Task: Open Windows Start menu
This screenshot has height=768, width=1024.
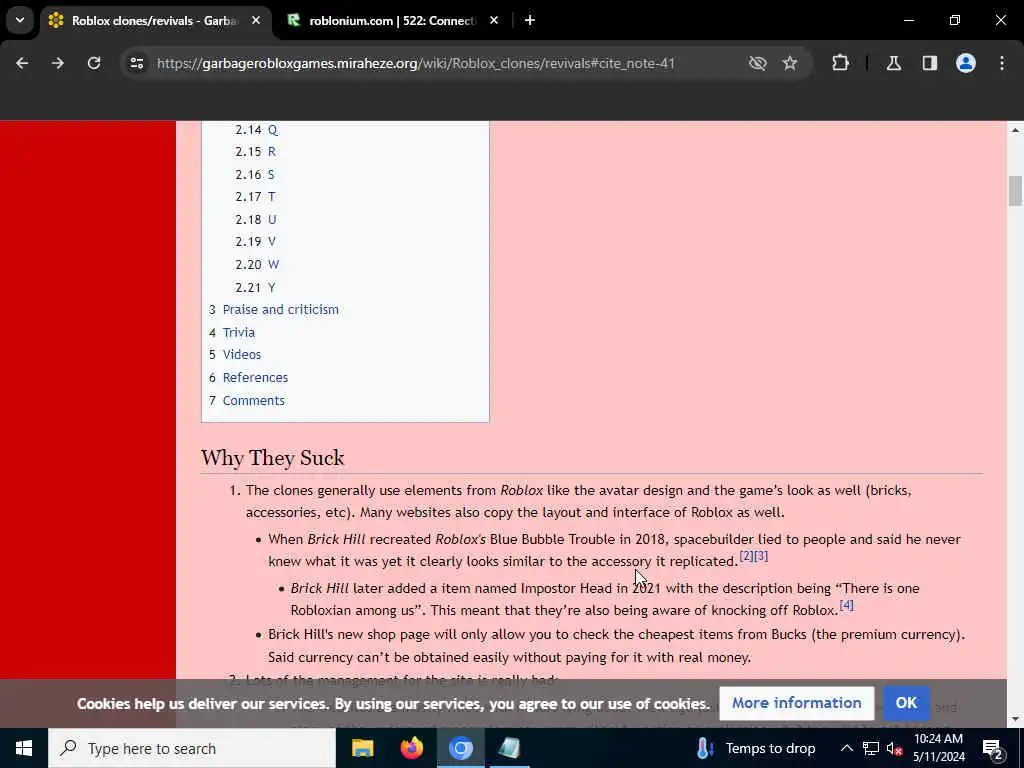Action: click(x=24, y=748)
